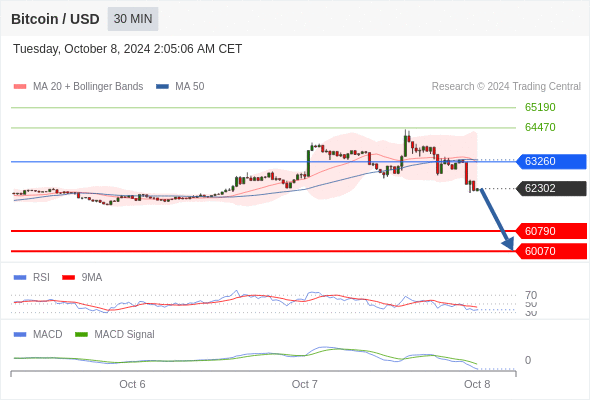Viewport: 590px width, 400px height.
Task: Click the 9MA legend swatch
Action: click(x=68, y=278)
